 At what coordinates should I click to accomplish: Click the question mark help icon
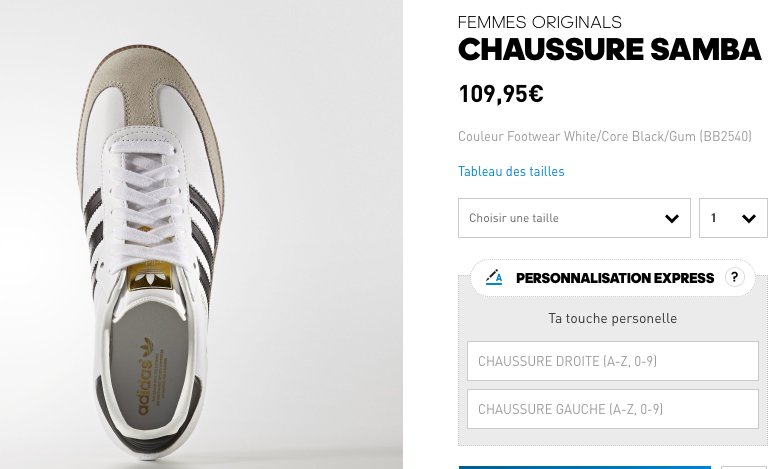tap(734, 277)
